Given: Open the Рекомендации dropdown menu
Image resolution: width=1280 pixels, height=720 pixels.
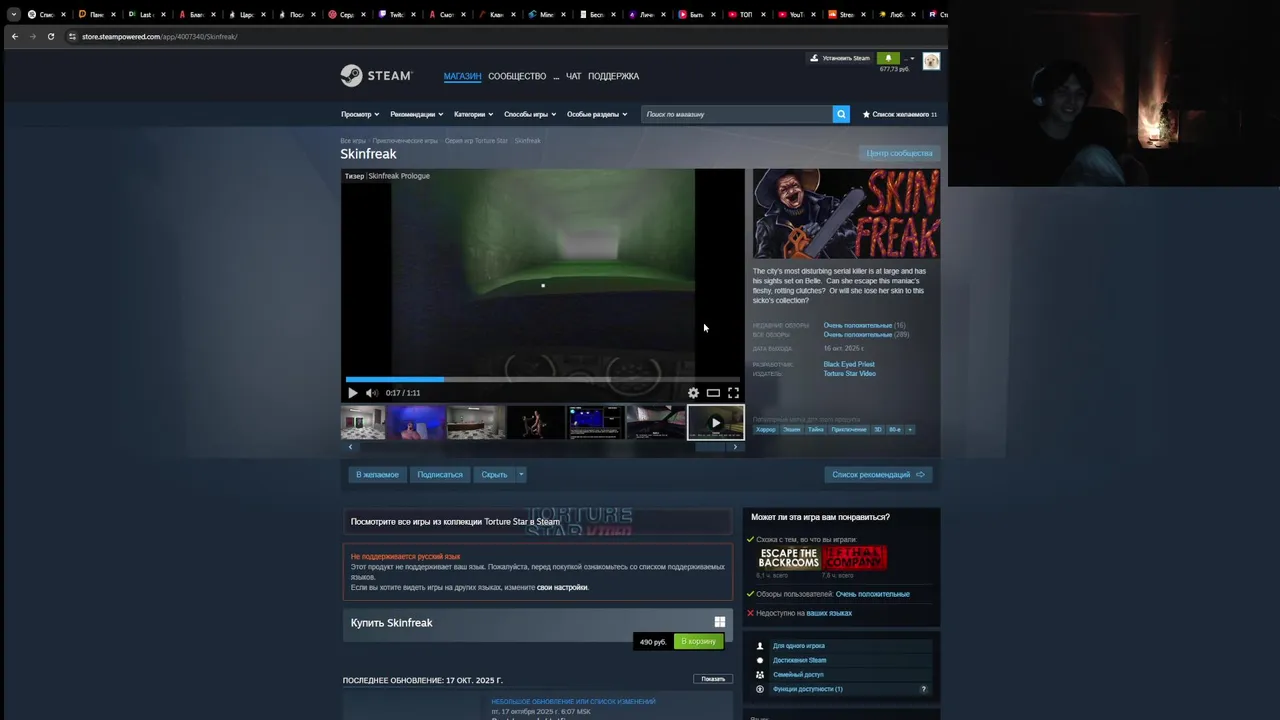Looking at the screenshot, I should point(416,114).
